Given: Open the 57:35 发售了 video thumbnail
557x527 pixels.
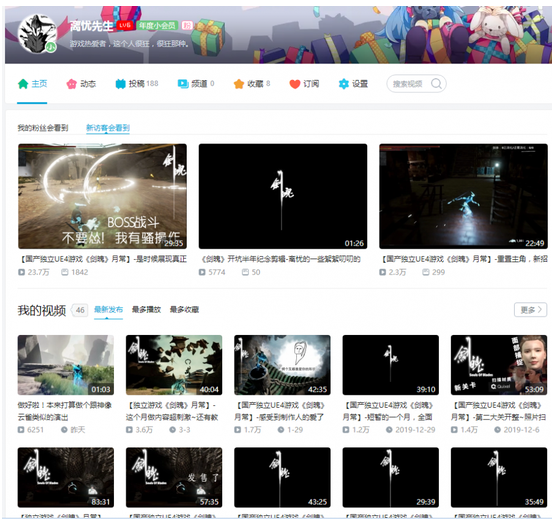Looking at the screenshot, I should 174,477.
